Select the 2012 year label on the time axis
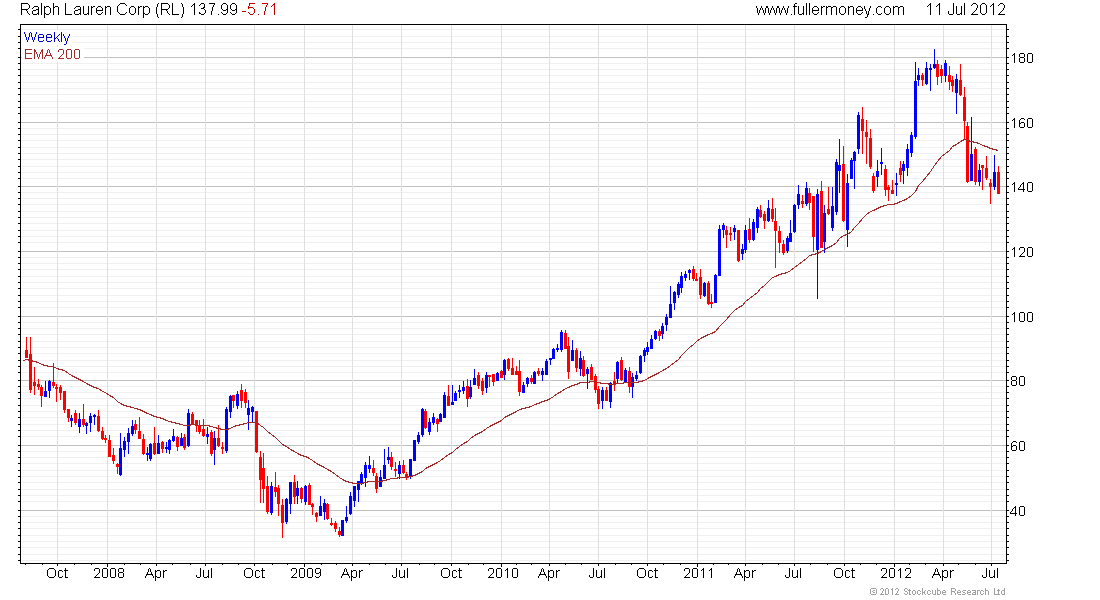 click(896, 573)
